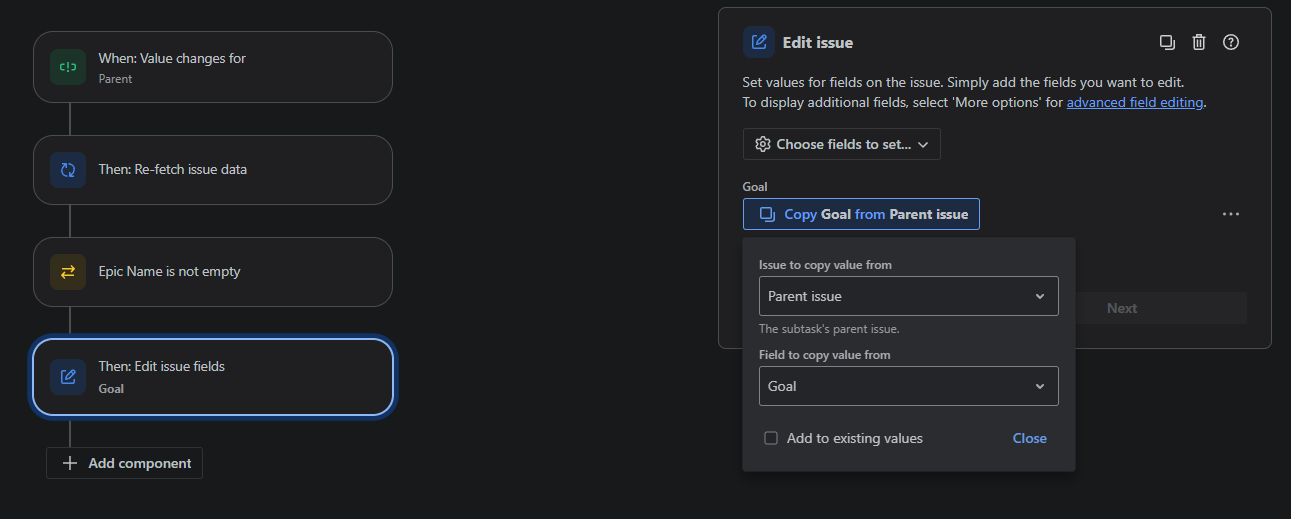This screenshot has width=1291, height=519.
Task: Click the condition icon on Epic Name card
Action: pyautogui.click(x=68, y=272)
